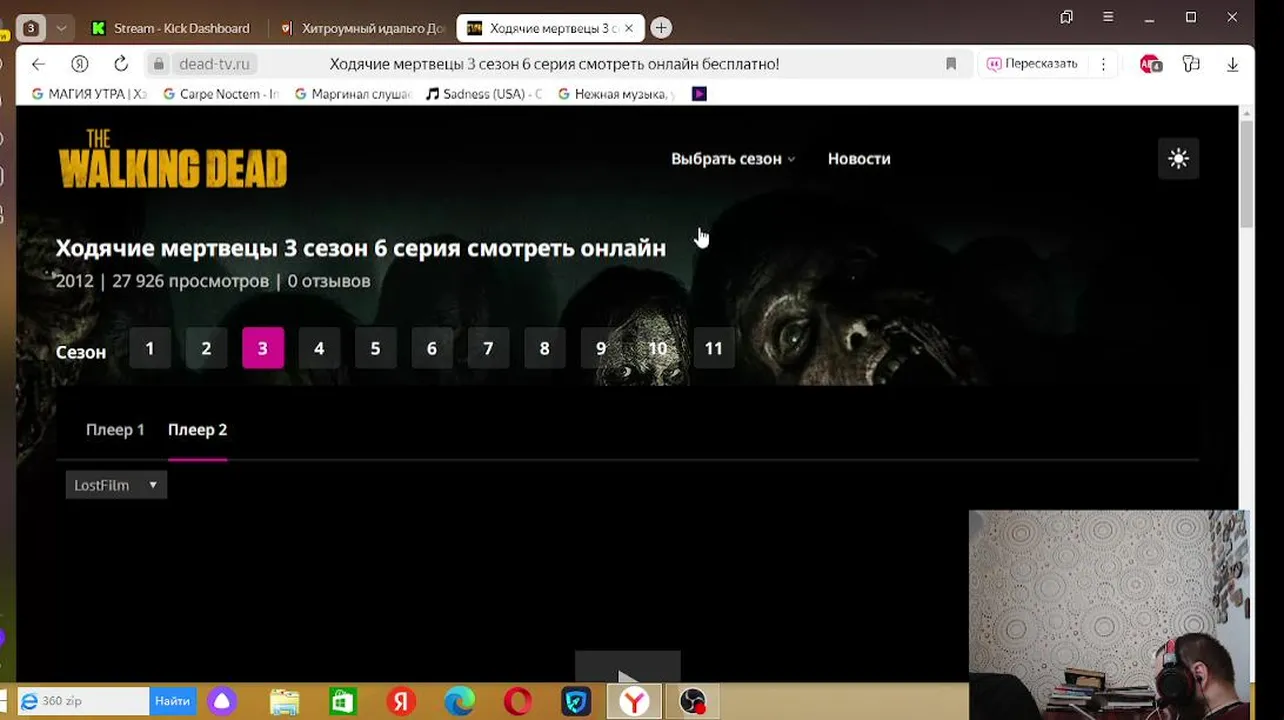The image size is (1284, 720).
Task: Open Alice assistant from taskbar
Action: 222,702
